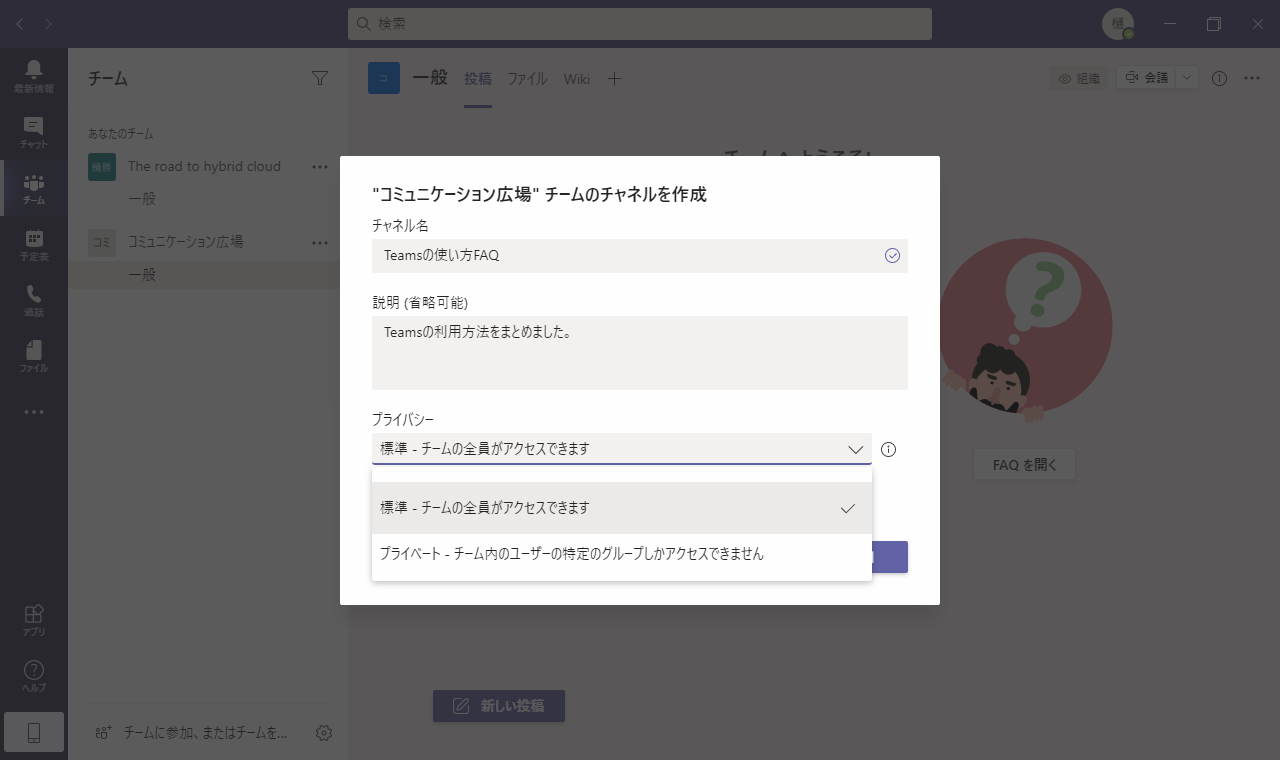Open the channel info icon in header
Screen dimensions: 1280x760
1219,78
